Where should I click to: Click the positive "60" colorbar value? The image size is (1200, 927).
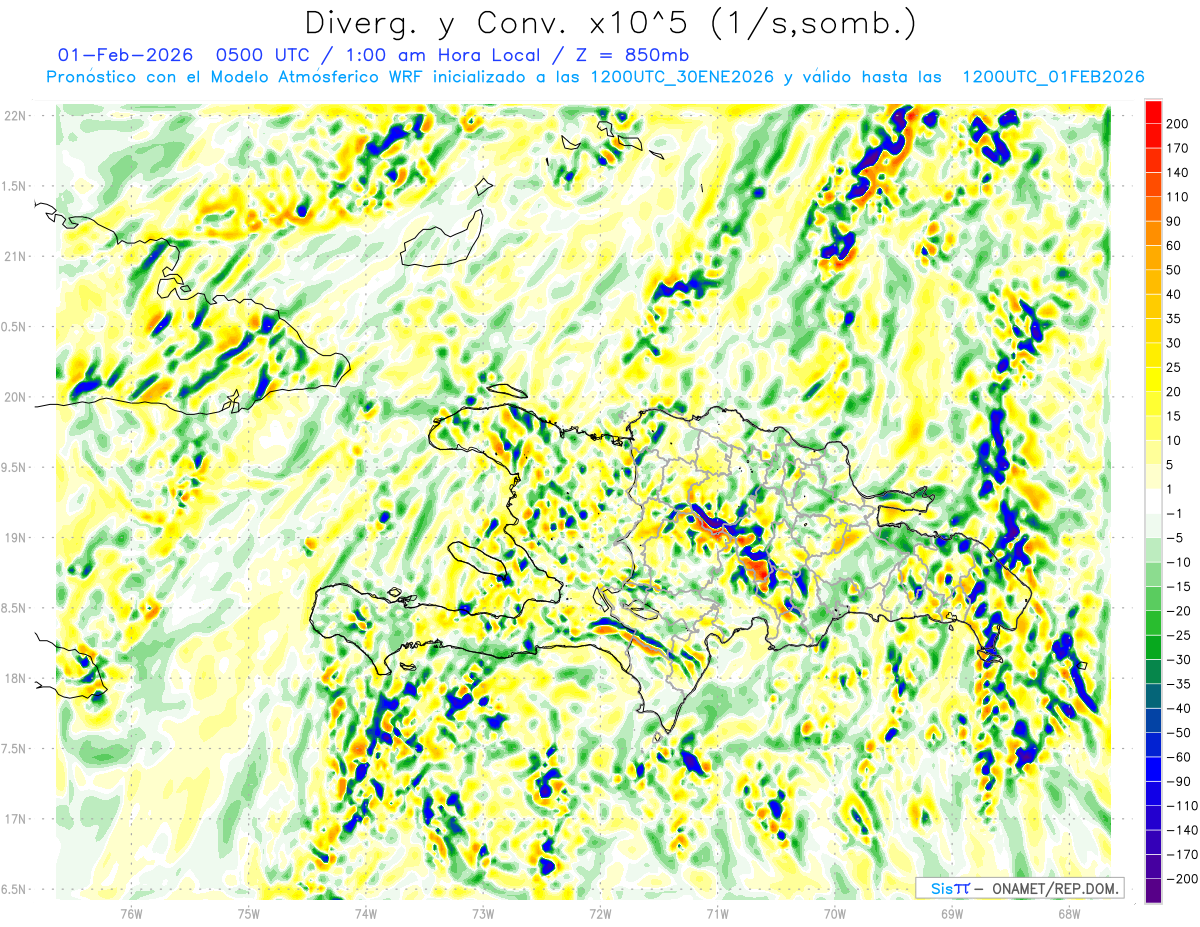tap(1175, 246)
